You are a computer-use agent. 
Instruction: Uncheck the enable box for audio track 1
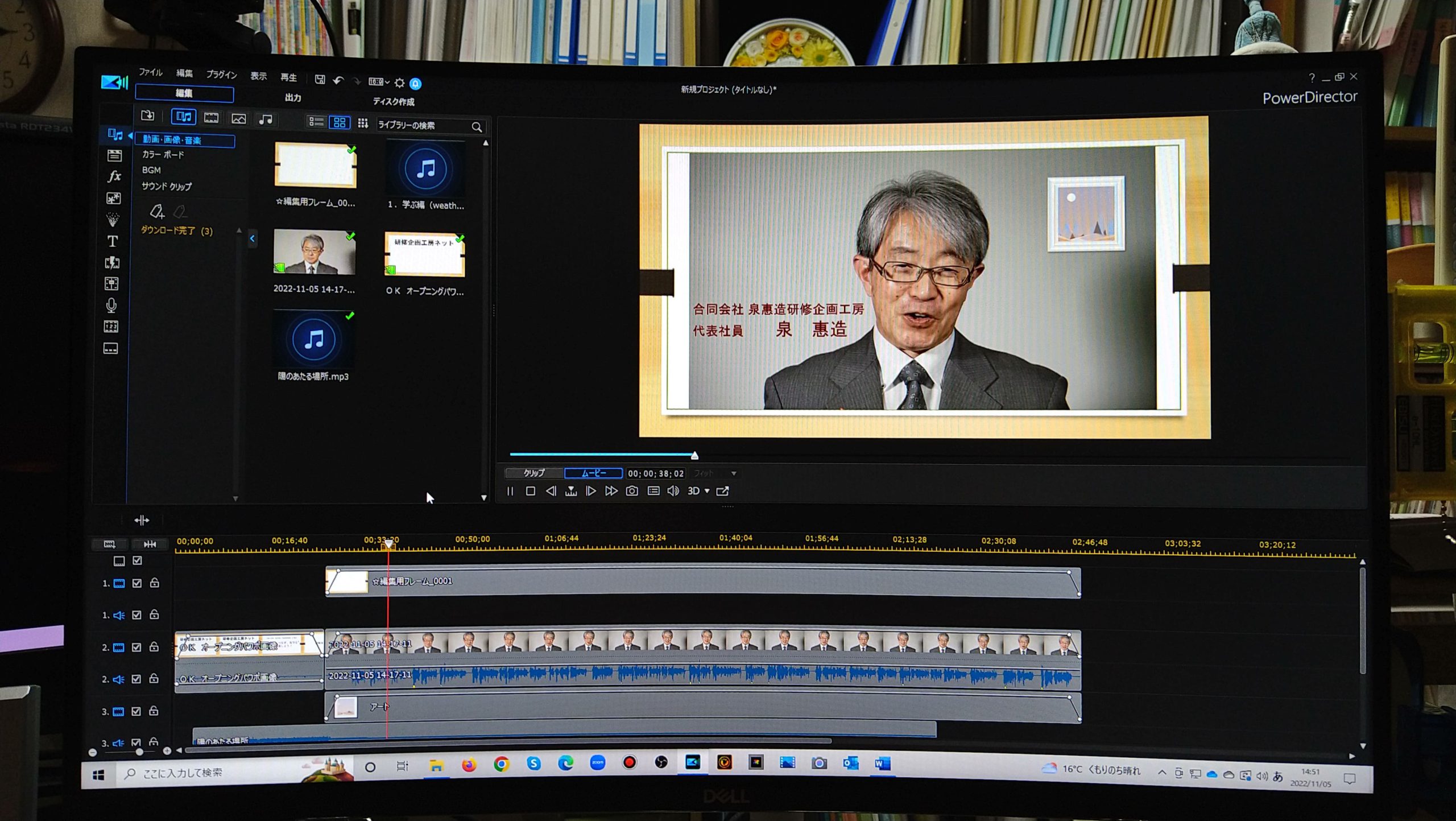tap(136, 615)
